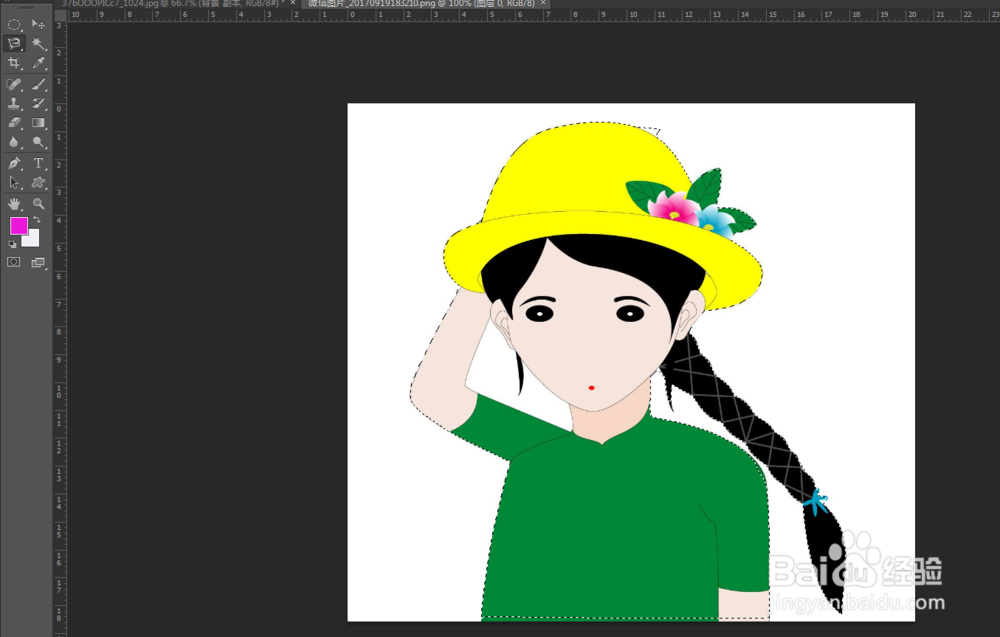Select the Elliptical Marquee tool
1000x637 pixels.
click(x=14, y=24)
